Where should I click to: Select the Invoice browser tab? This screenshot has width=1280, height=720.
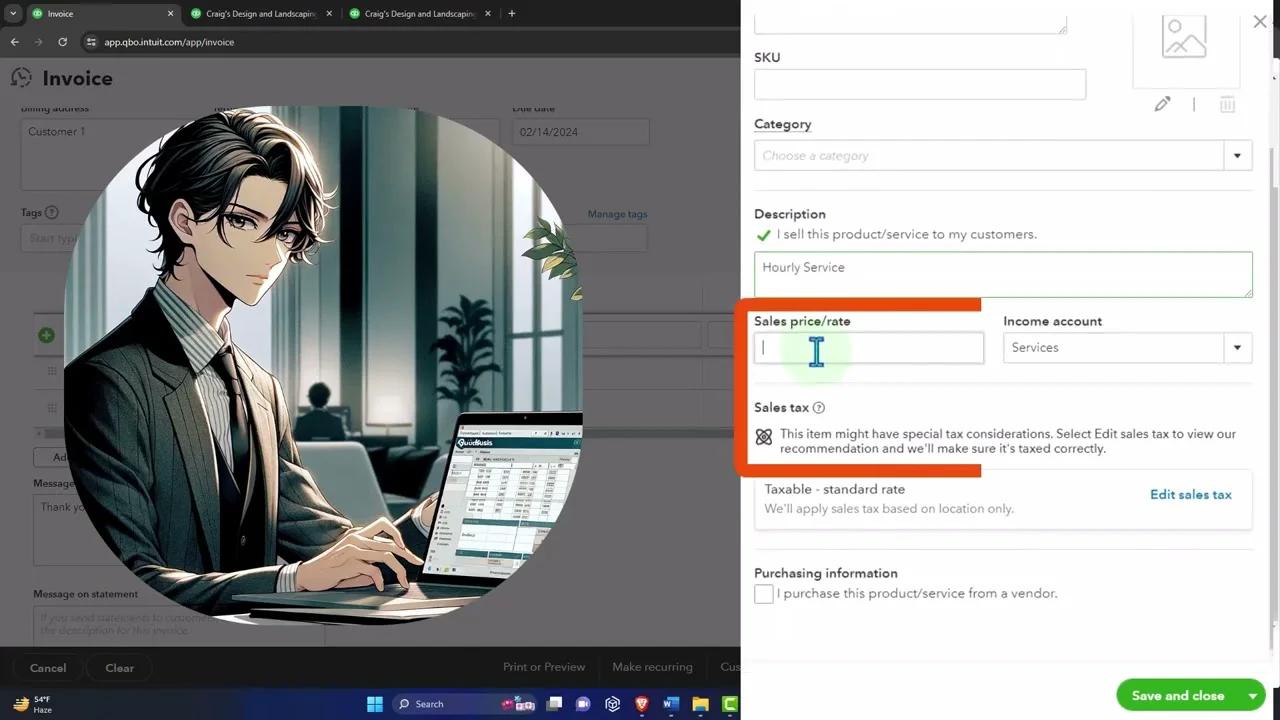pyautogui.click(x=100, y=14)
